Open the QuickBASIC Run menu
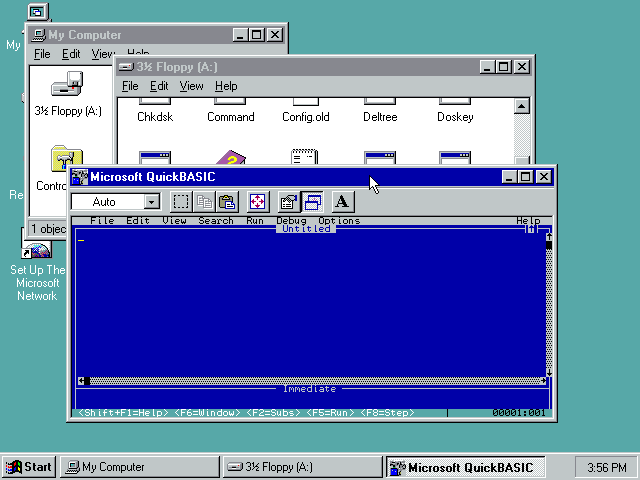Image resolution: width=640 pixels, height=480 pixels. click(x=255, y=220)
